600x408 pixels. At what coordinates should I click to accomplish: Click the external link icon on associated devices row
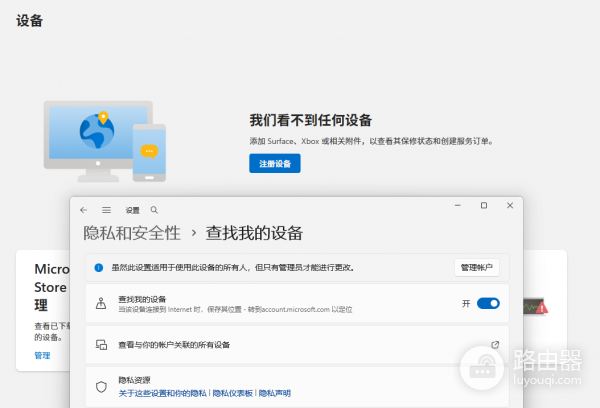tap(495, 344)
